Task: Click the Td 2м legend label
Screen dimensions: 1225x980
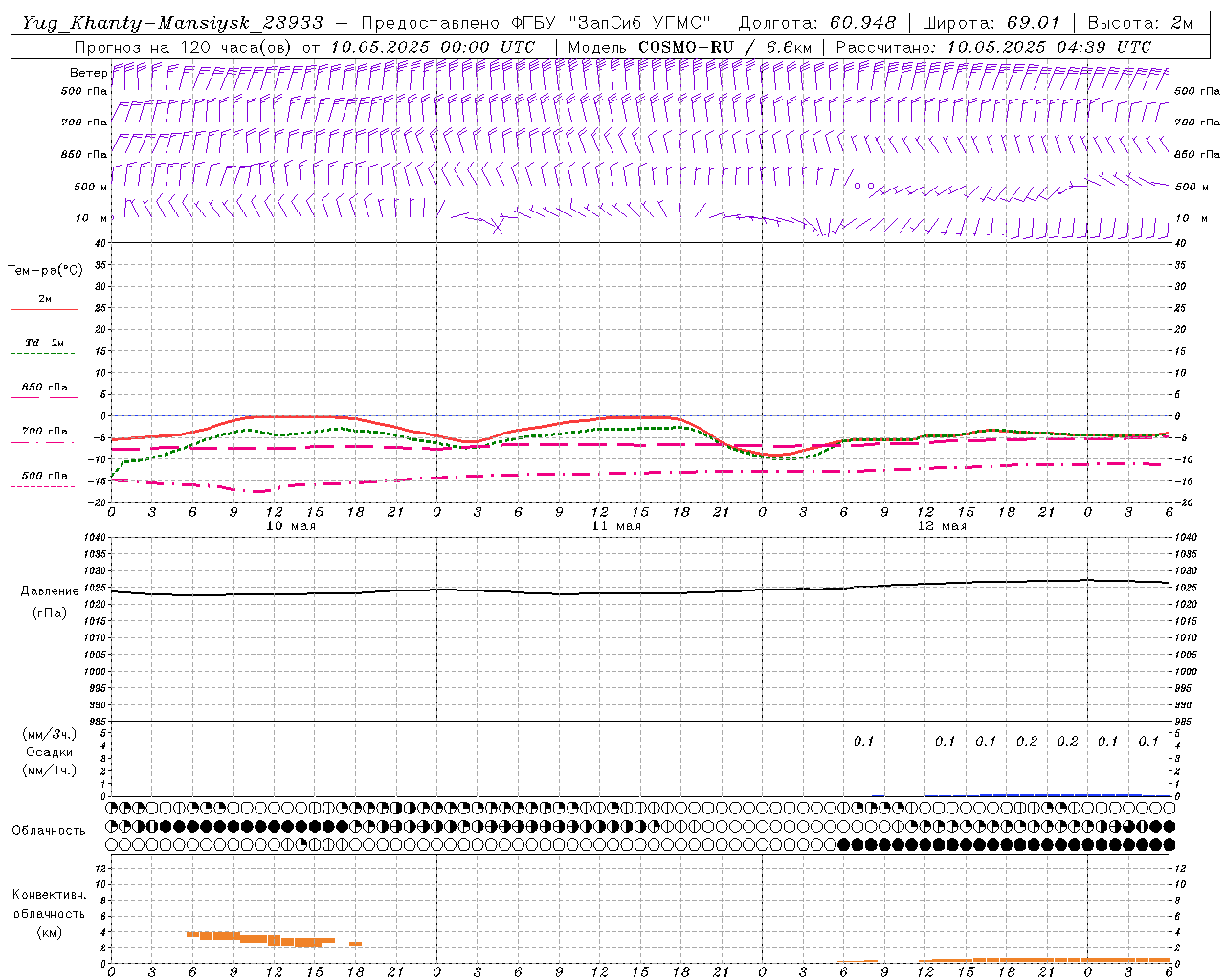Action: (44, 343)
